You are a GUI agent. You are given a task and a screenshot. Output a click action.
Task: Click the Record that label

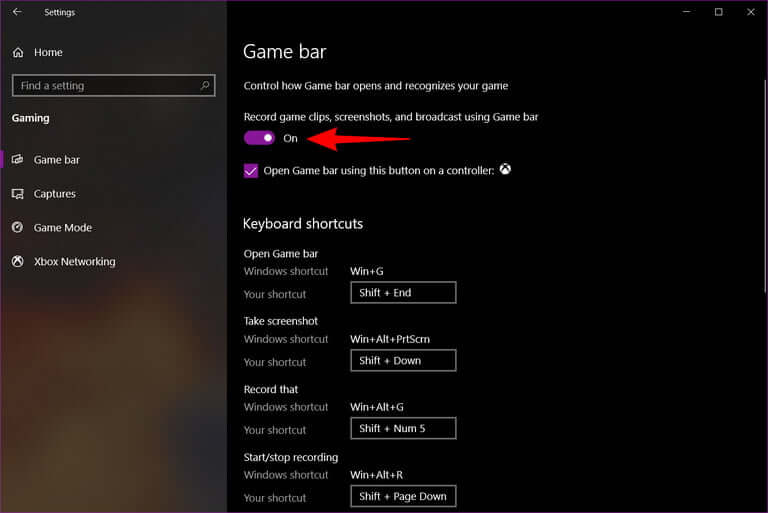(x=271, y=389)
